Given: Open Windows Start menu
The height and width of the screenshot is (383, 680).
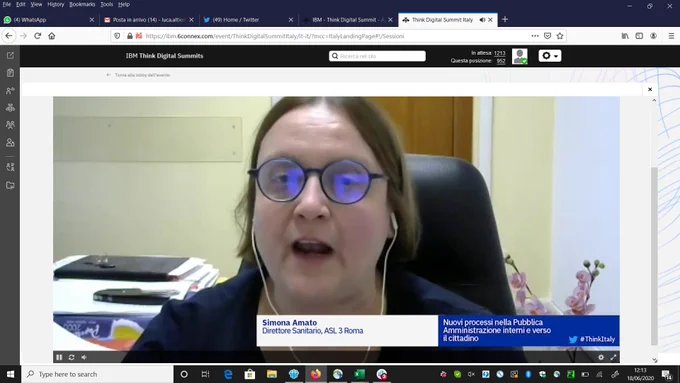Looking at the screenshot, I should point(10,374).
